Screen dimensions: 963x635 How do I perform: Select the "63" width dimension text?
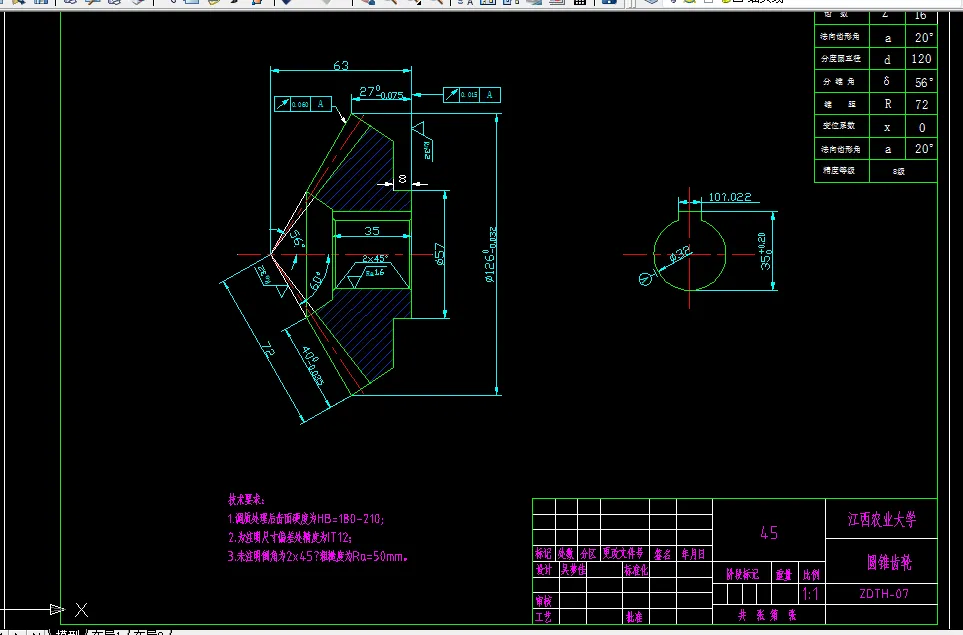coord(341,65)
